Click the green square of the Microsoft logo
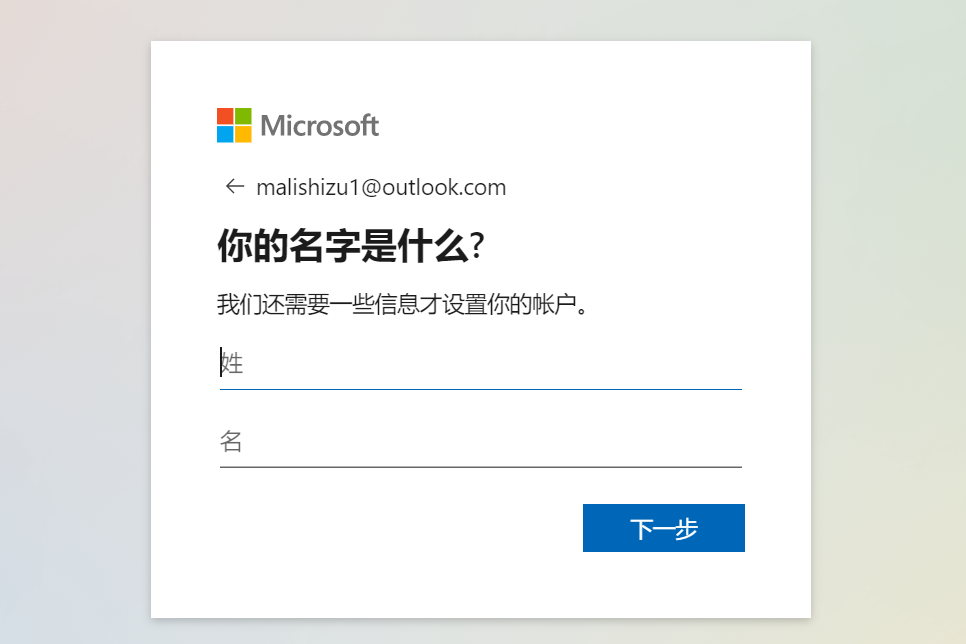 tap(243, 116)
